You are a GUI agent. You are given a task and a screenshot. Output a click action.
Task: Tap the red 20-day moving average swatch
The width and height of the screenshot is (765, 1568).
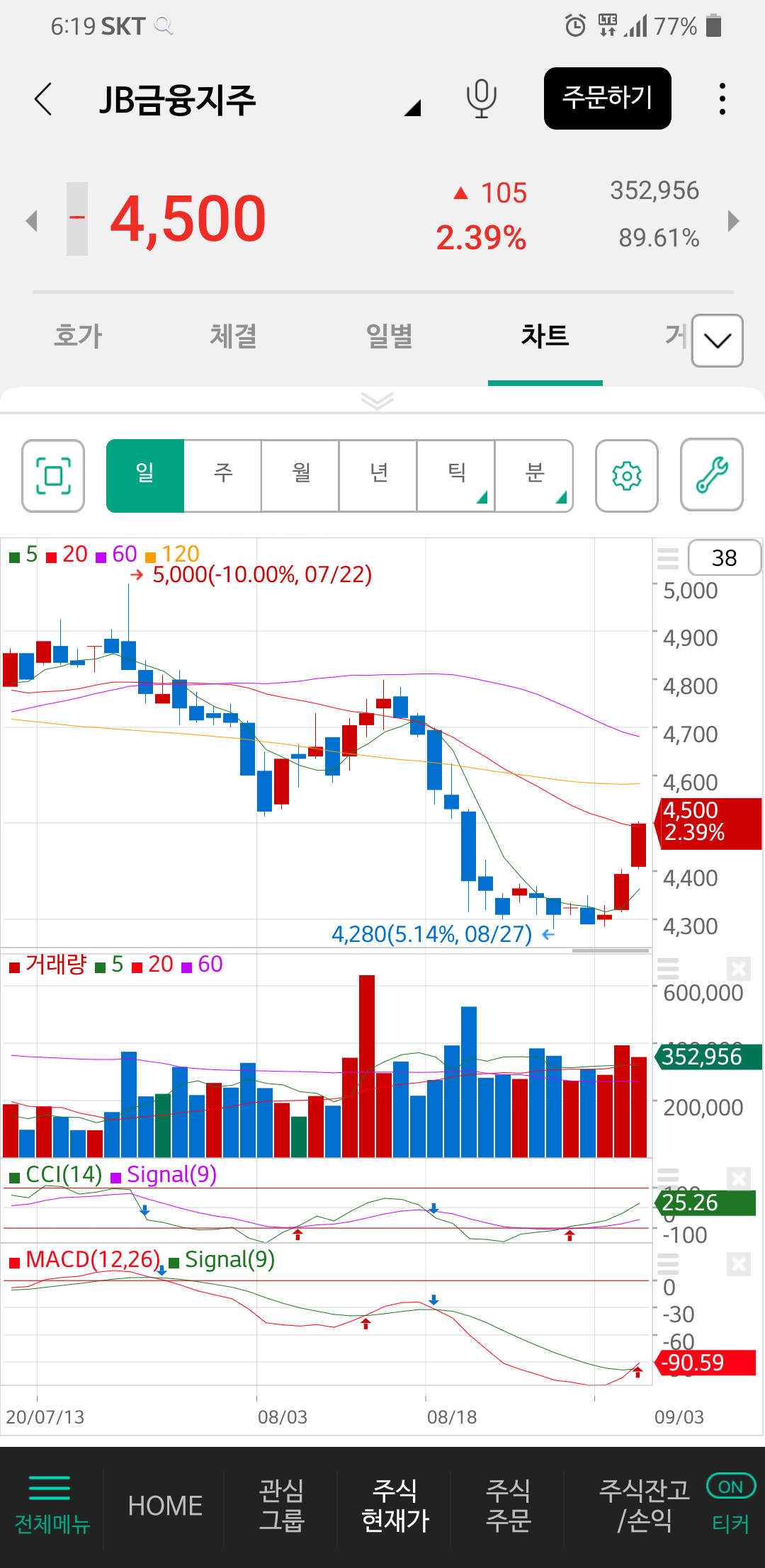click(x=51, y=557)
